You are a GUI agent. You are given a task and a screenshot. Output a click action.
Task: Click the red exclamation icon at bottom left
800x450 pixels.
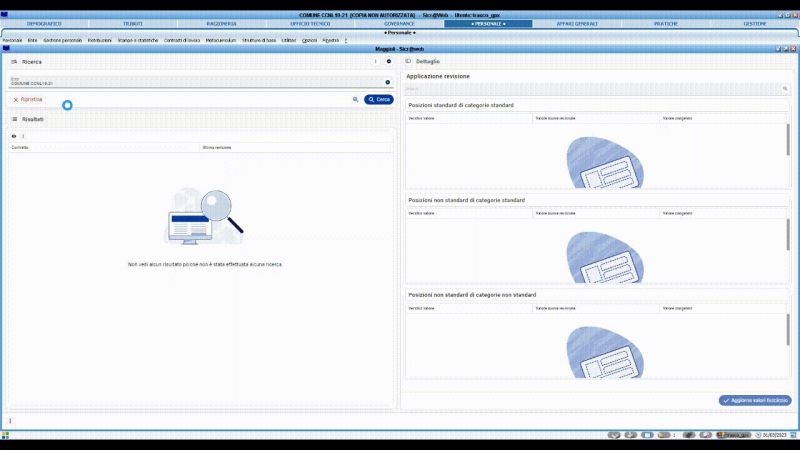10,421
